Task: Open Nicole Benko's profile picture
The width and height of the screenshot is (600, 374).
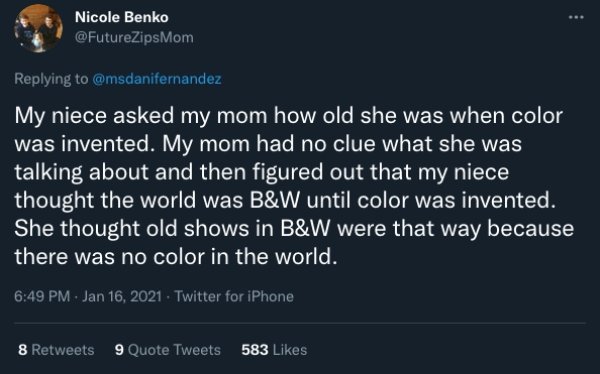Action: [38, 28]
